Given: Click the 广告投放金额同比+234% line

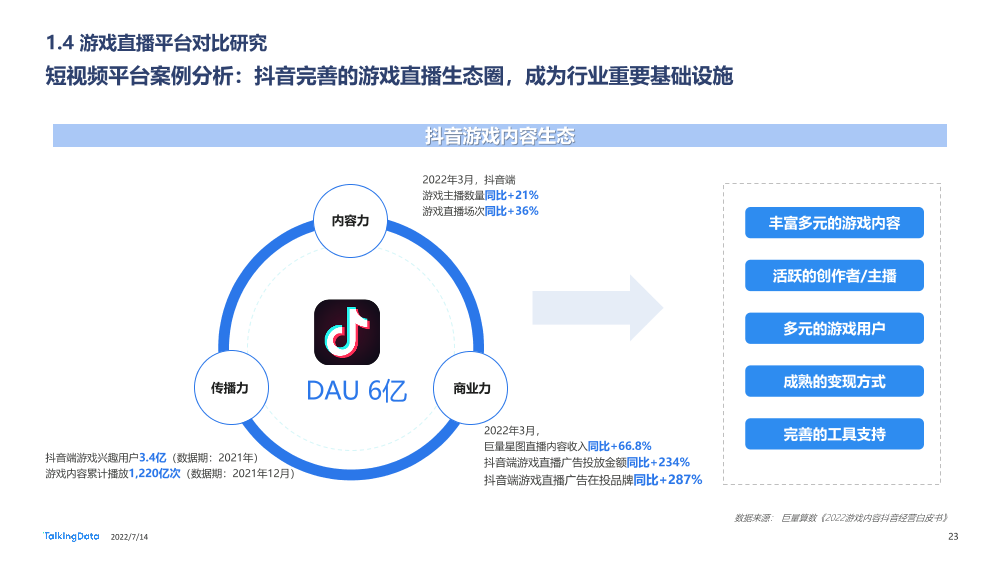Looking at the screenshot, I should 587,462.
